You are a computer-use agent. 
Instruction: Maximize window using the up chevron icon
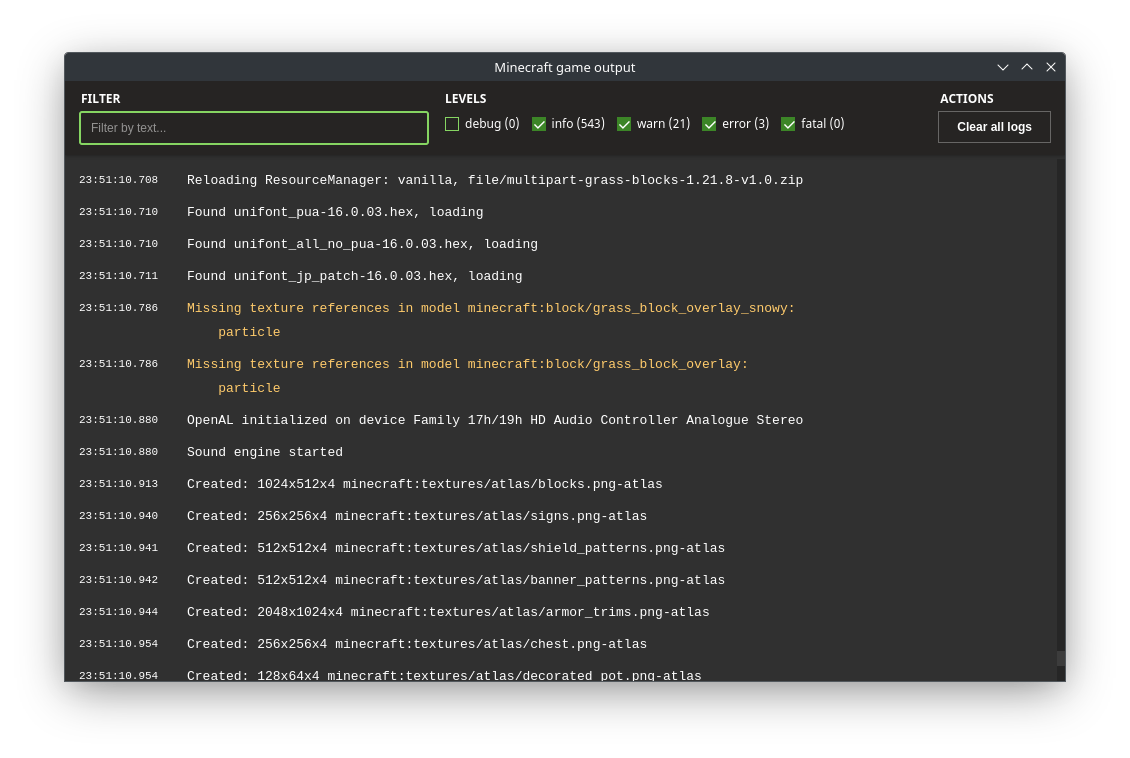(x=1027, y=67)
